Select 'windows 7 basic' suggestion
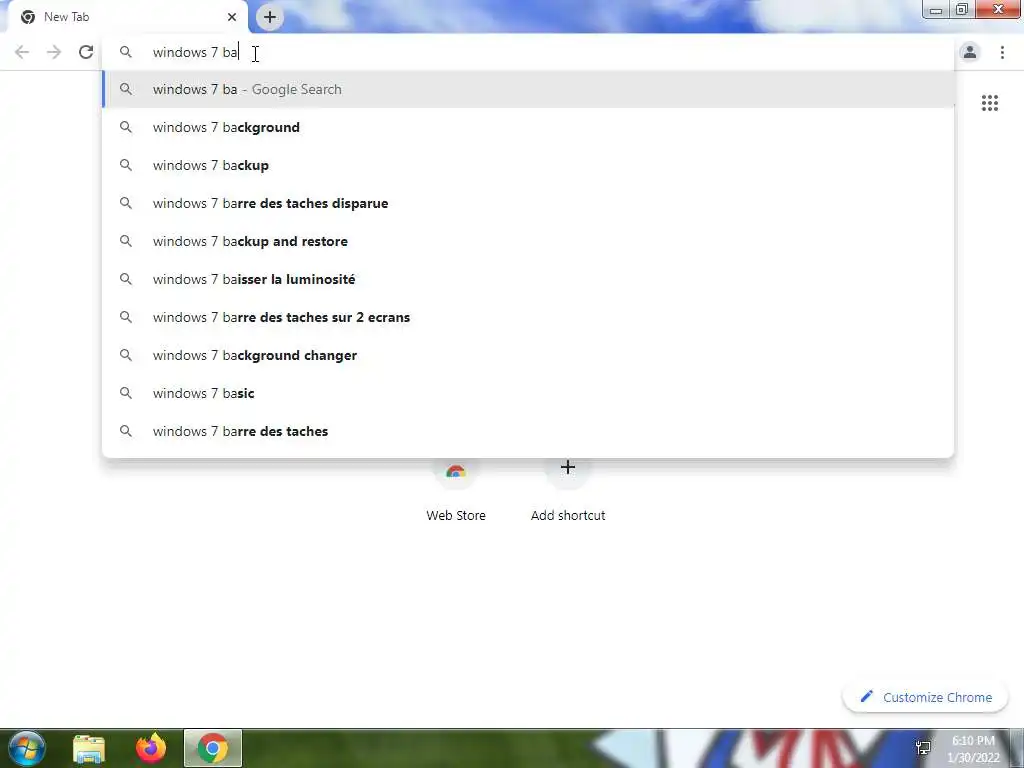Image resolution: width=1024 pixels, height=768 pixels. click(528, 393)
